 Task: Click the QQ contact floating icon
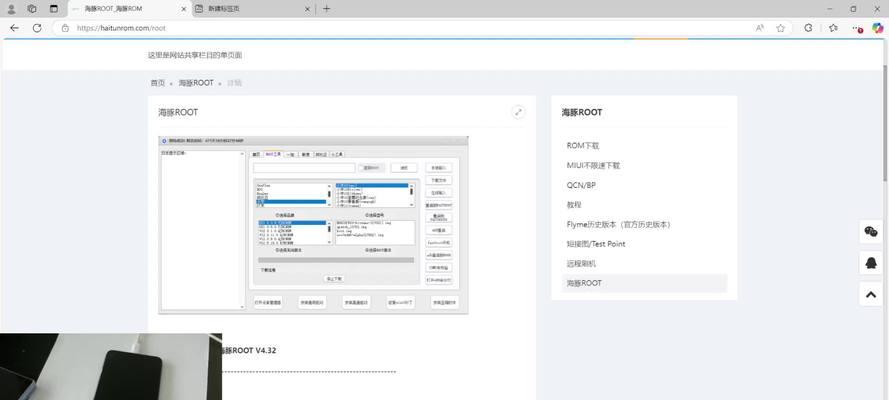(871, 263)
